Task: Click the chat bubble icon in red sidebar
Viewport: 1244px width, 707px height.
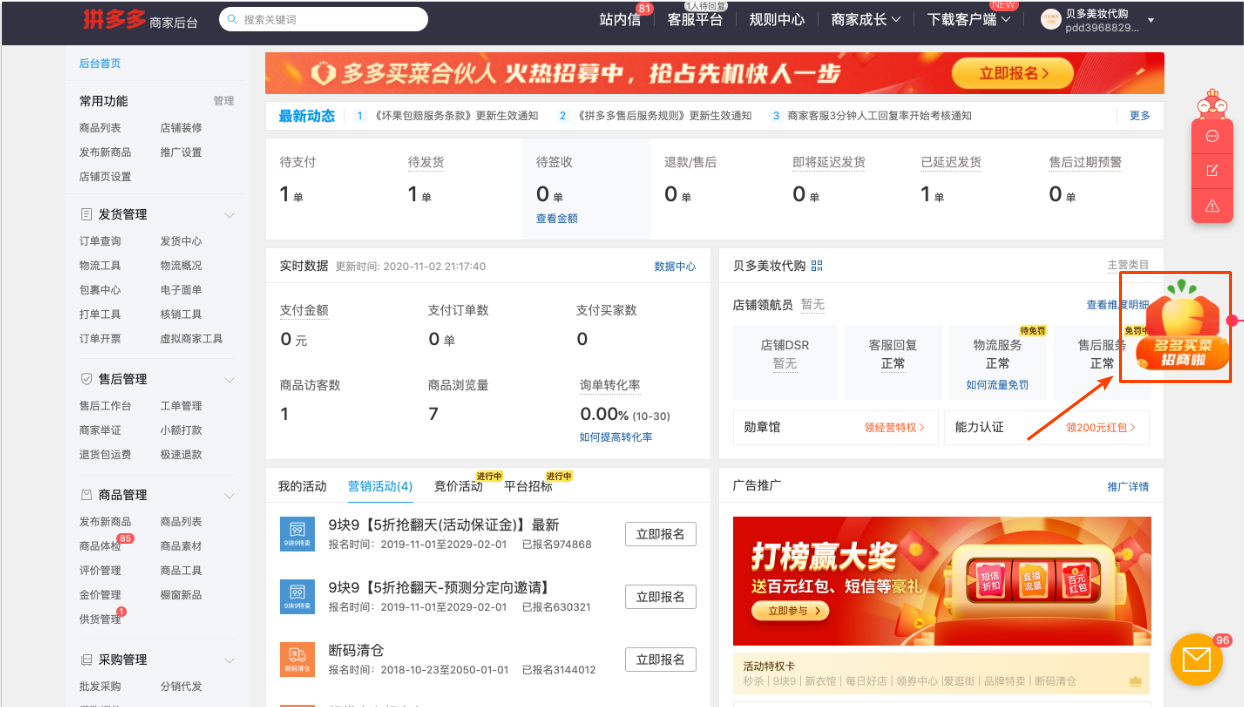Action: tap(1212, 136)
